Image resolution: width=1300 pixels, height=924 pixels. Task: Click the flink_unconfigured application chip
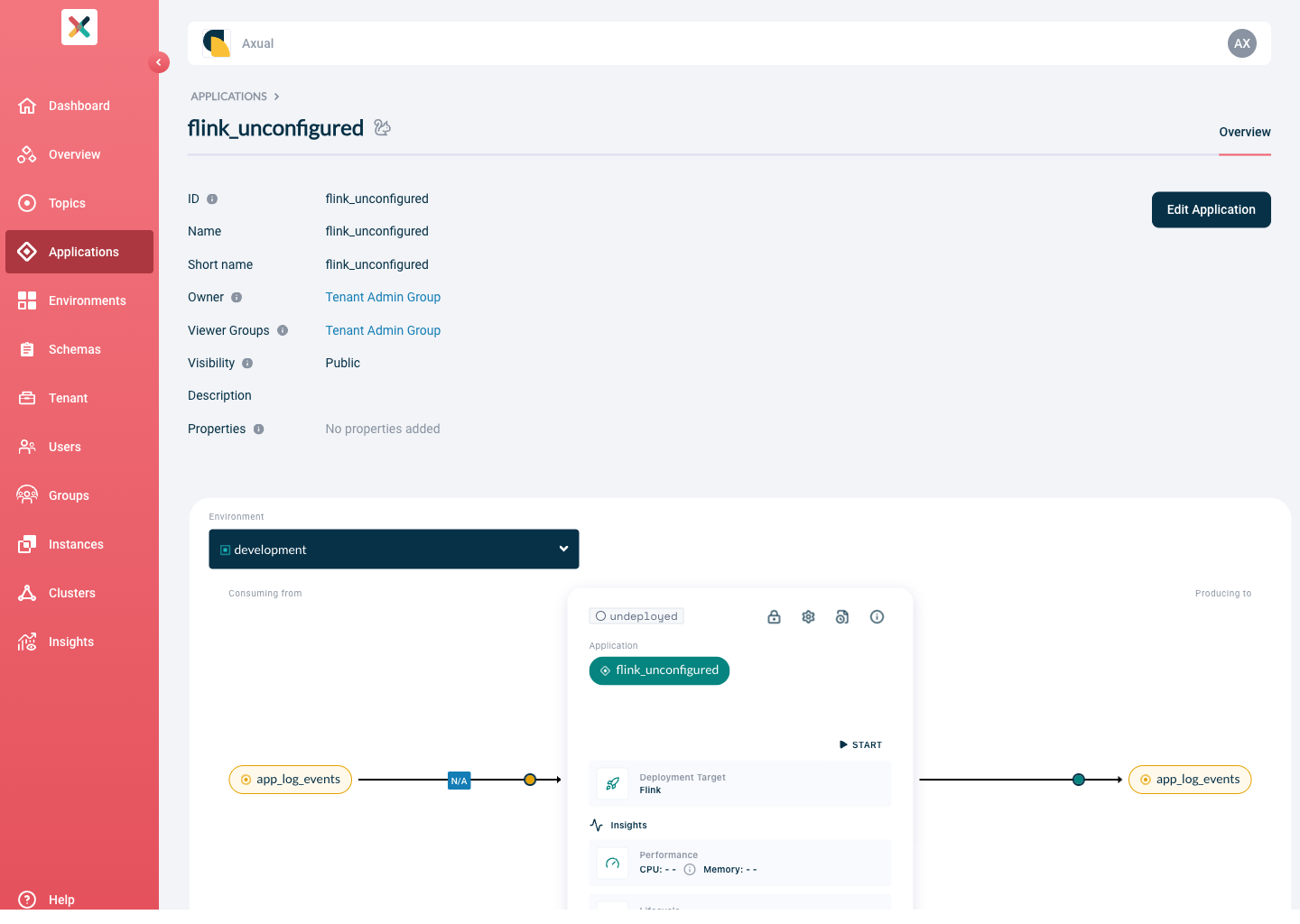pos(659,670)
